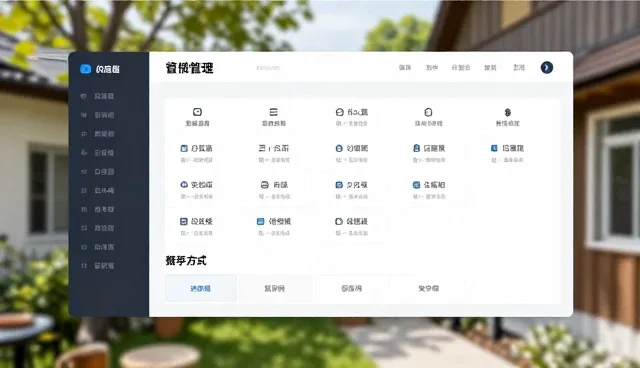Open the first item in the dark sidebar
Image resolution: width=640 pixels, height=368 pixels.
click(98, 96)
